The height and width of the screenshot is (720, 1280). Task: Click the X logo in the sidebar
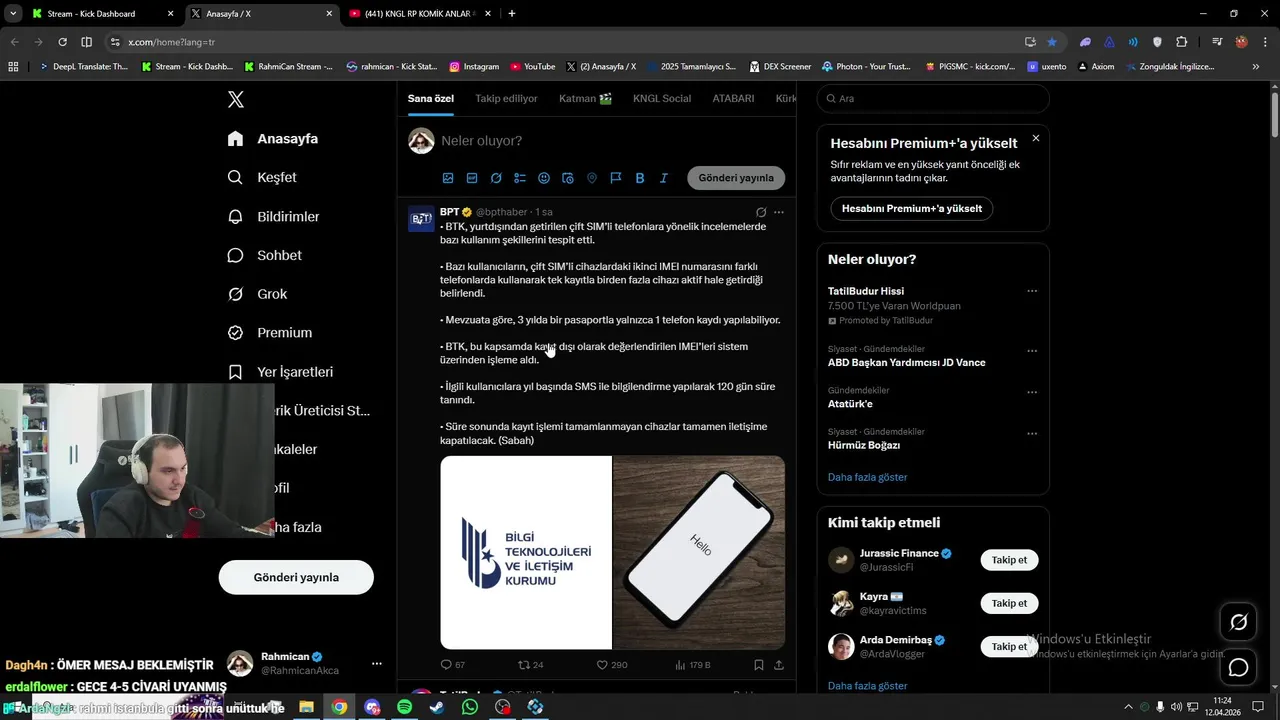click(236, 99)
